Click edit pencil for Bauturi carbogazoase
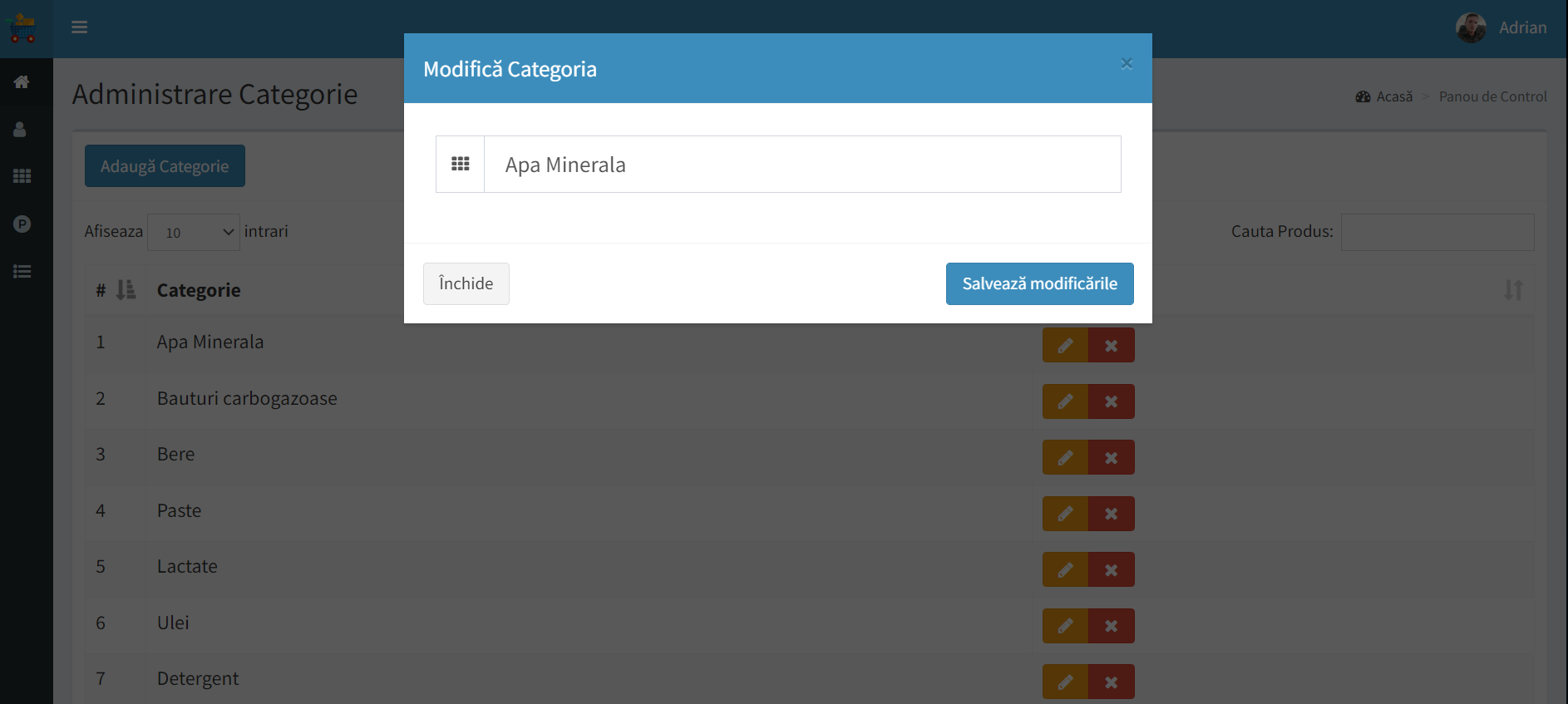This screenshot has width=1568, height=704. [1065, 401]
